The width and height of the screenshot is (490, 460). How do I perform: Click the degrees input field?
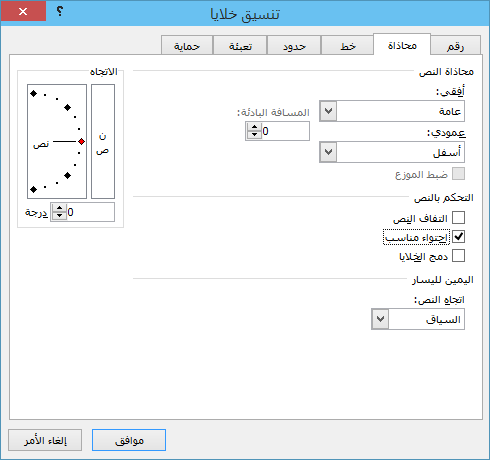pos(90,212)
